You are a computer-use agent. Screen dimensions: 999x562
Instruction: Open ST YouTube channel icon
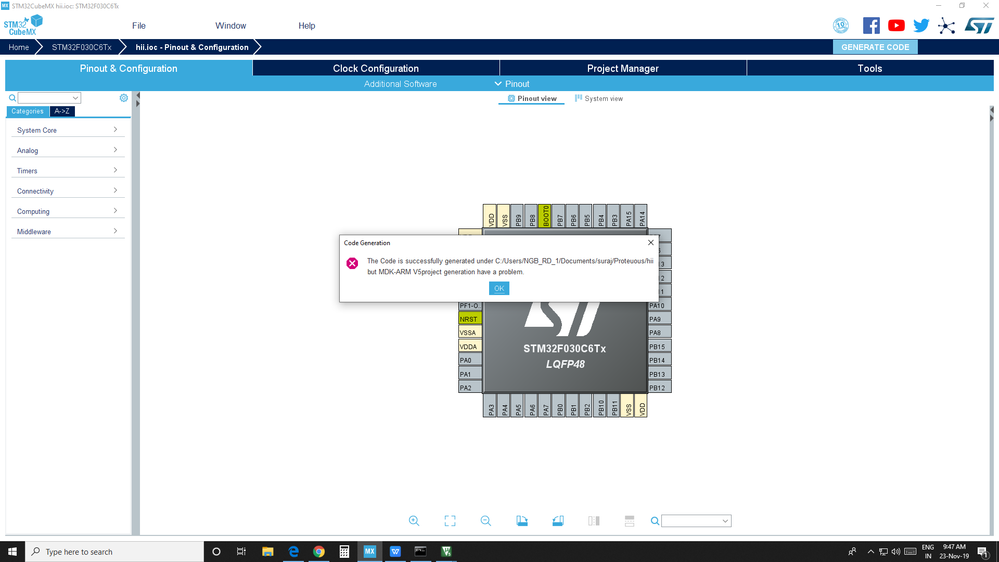pos(896,25)
